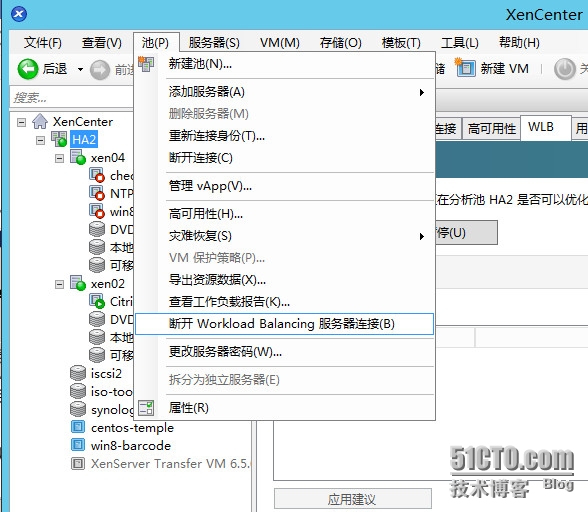Open the 服务器(S) menu
The image size is (588, 512).
(x=214, y=42)
